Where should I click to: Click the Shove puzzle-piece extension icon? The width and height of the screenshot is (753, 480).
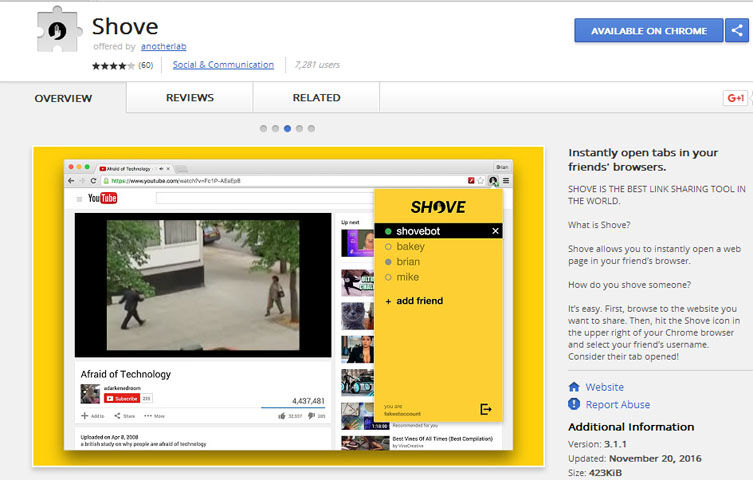click(59, 30)
